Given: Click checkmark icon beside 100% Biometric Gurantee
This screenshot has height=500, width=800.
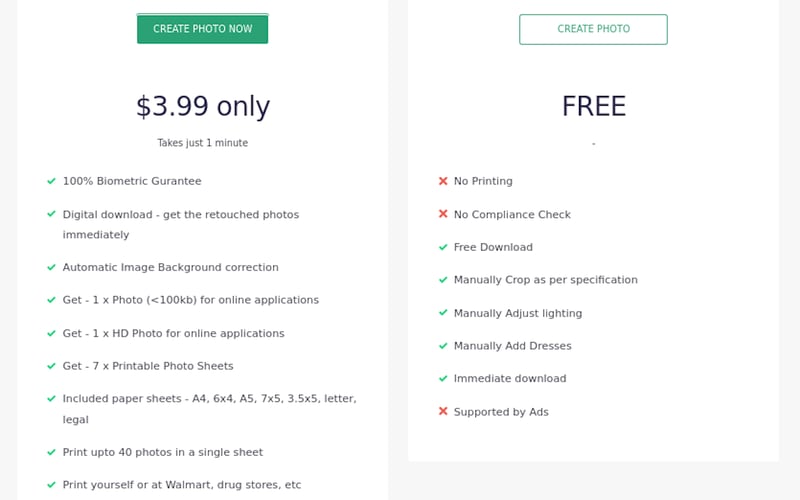Looking at the screenshot, I should point(51,181).
